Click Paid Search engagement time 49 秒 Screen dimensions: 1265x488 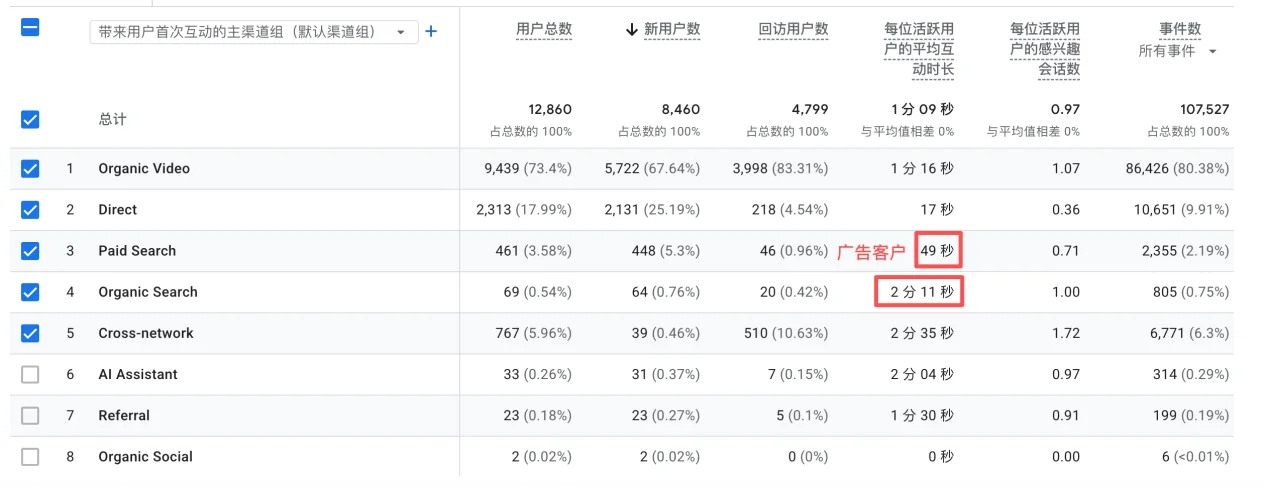pos(938,251)
